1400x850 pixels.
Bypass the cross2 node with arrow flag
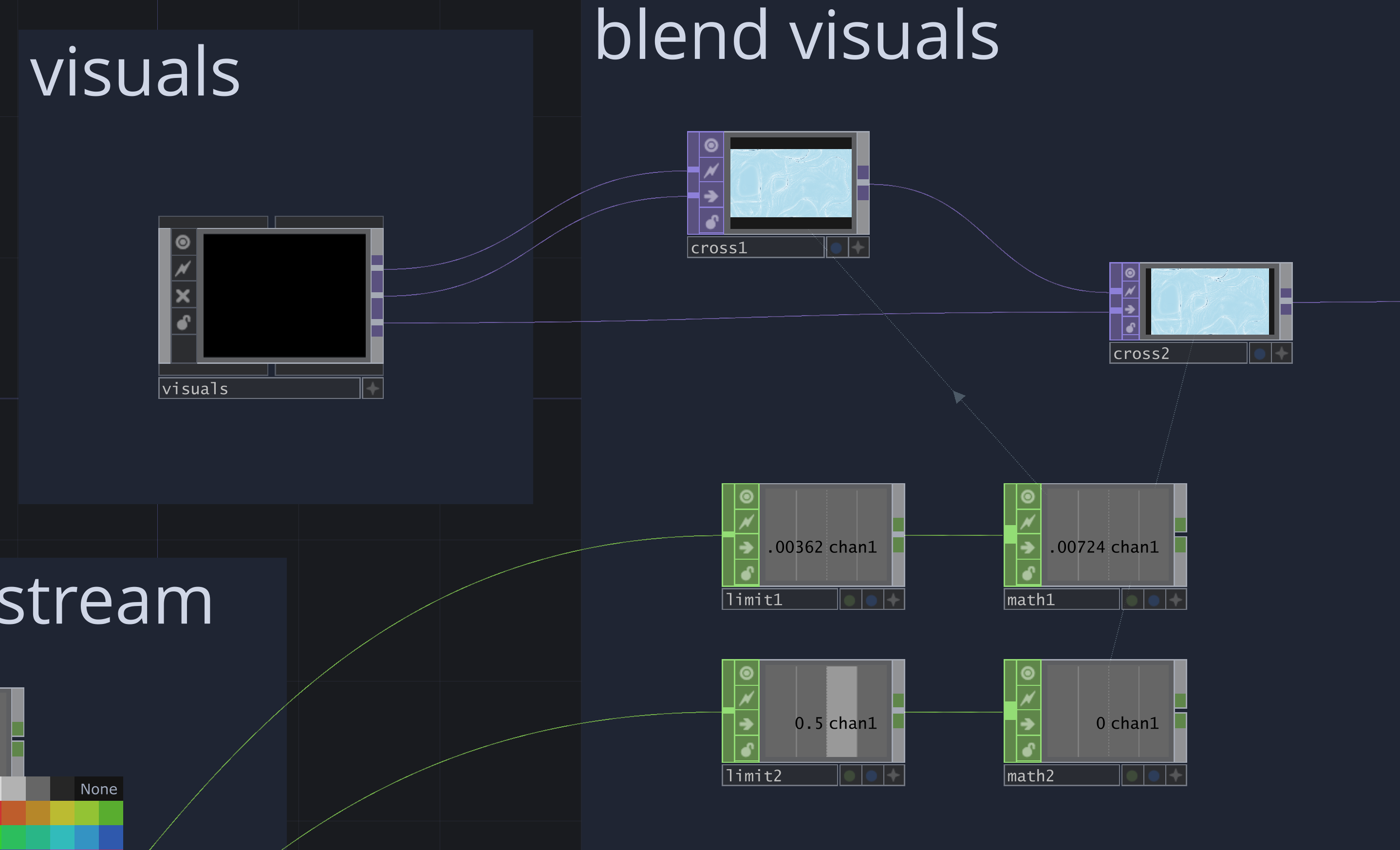coord(1130,309)
